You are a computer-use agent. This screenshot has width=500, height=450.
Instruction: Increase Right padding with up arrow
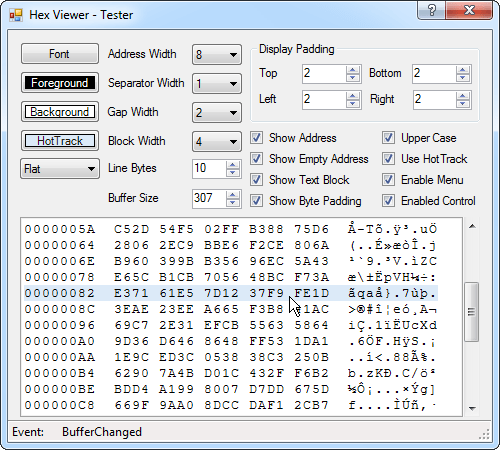(463, 95)
